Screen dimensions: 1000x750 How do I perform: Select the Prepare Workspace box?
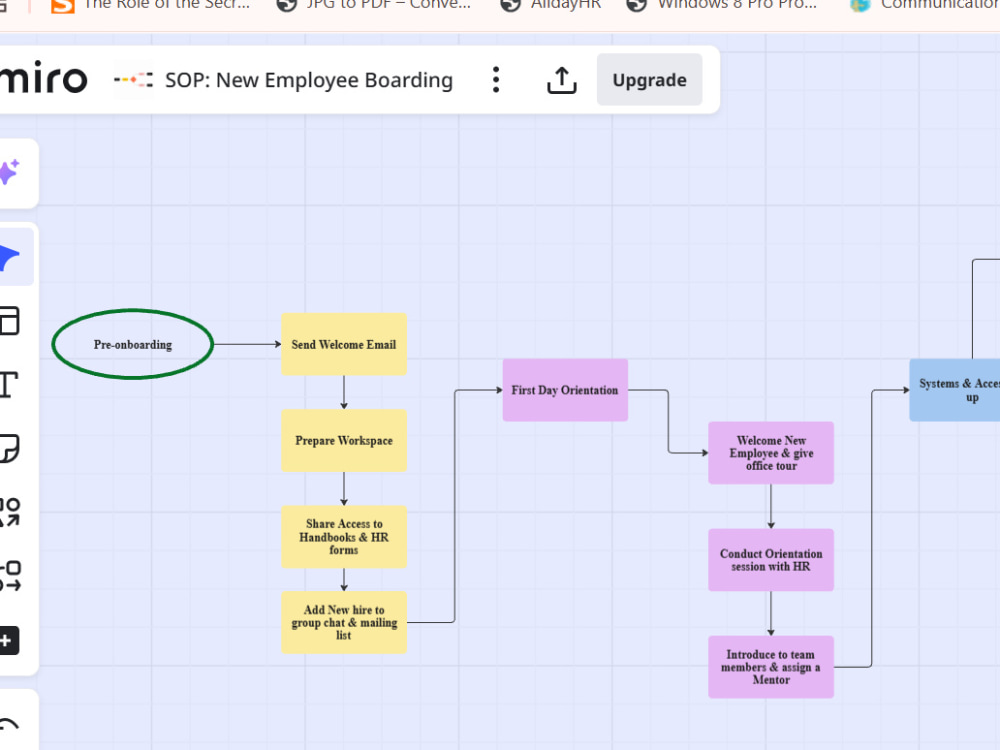tap(344, 441)
